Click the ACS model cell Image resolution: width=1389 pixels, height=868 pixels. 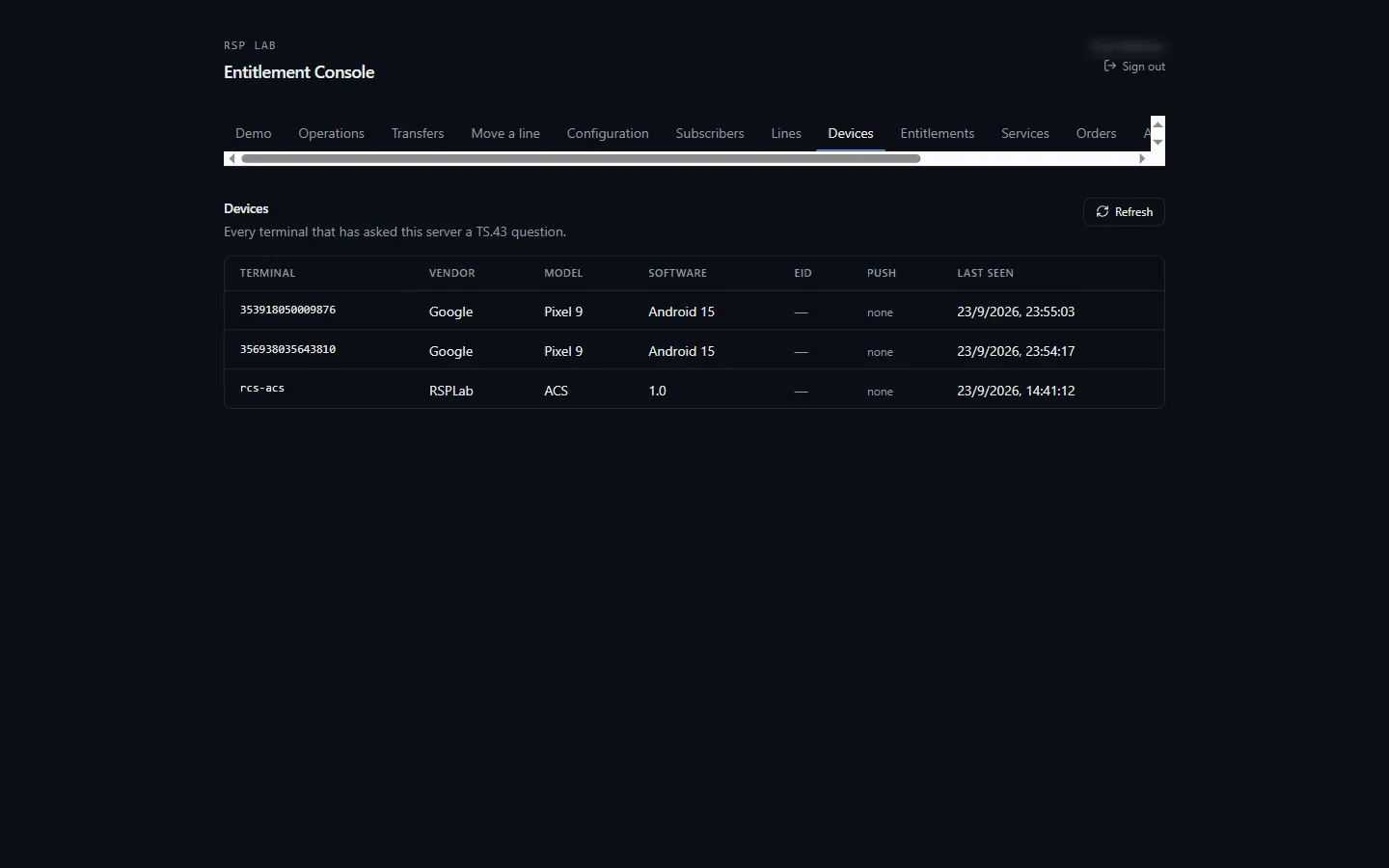coord(556,391)
